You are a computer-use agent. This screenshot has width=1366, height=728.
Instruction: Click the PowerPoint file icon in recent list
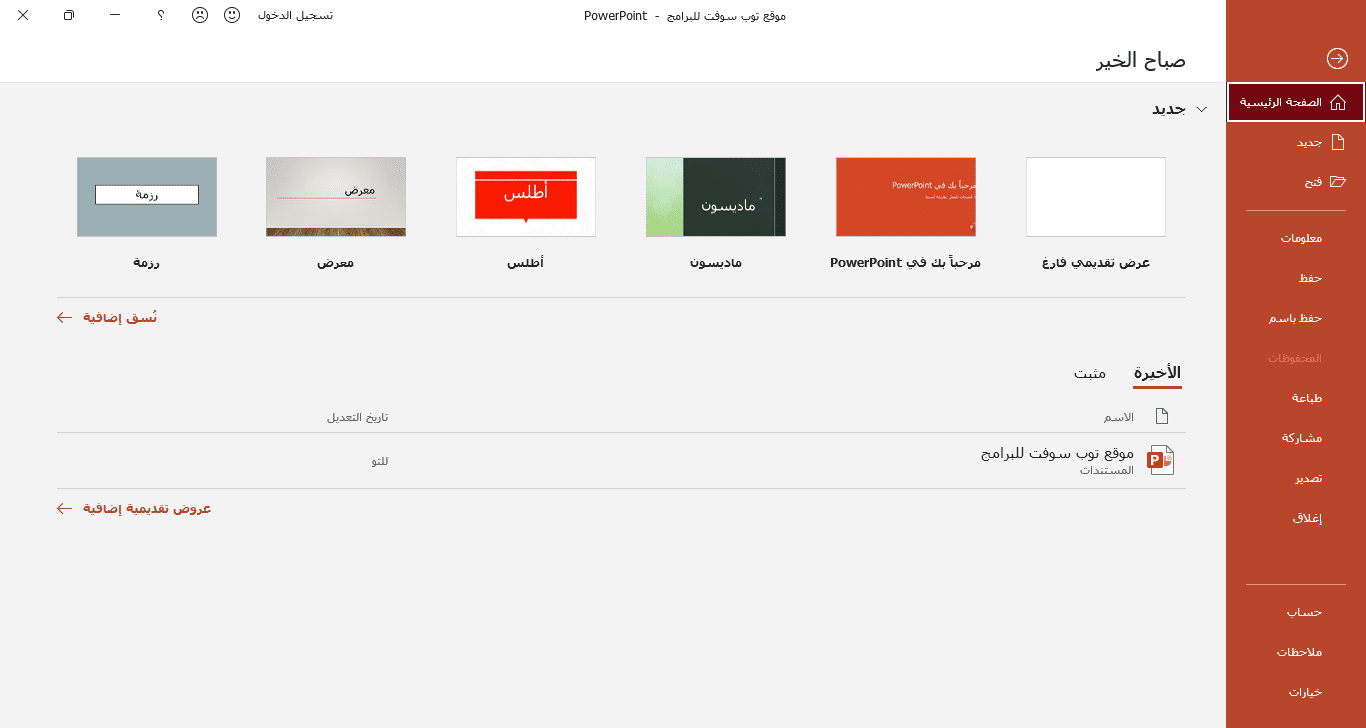pos(1160,460)
